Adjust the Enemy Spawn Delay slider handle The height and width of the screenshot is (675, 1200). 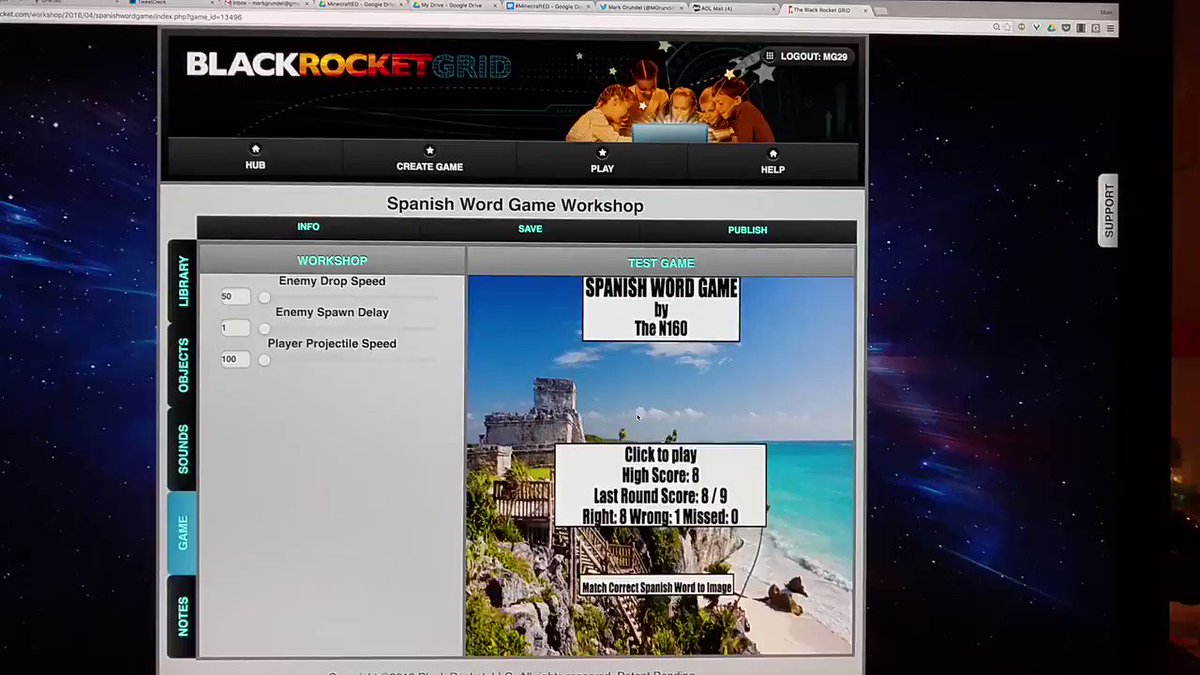click(x=264, y=329)
